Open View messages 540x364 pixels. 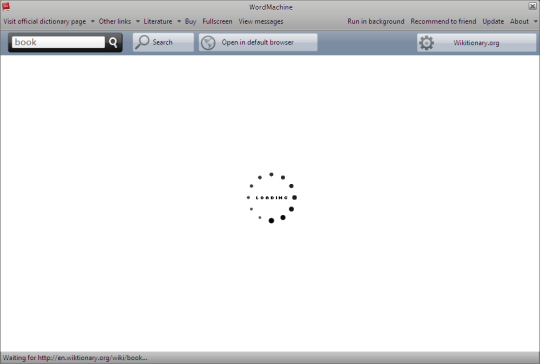261,21
